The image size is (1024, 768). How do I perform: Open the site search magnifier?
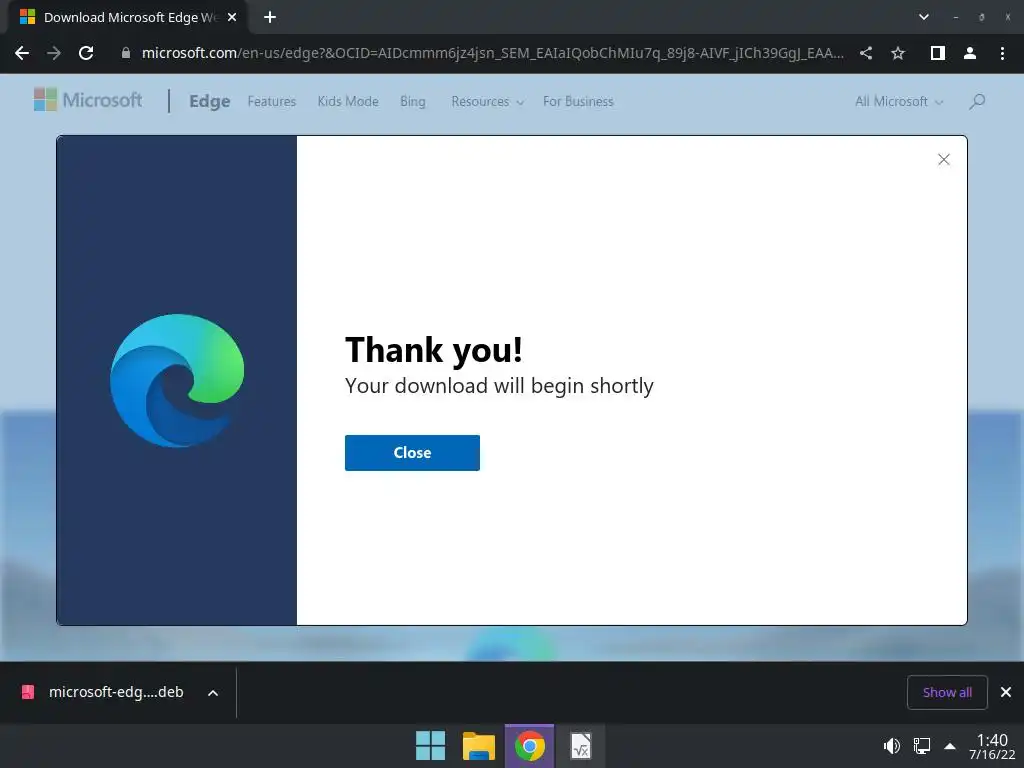coord(977,101)
